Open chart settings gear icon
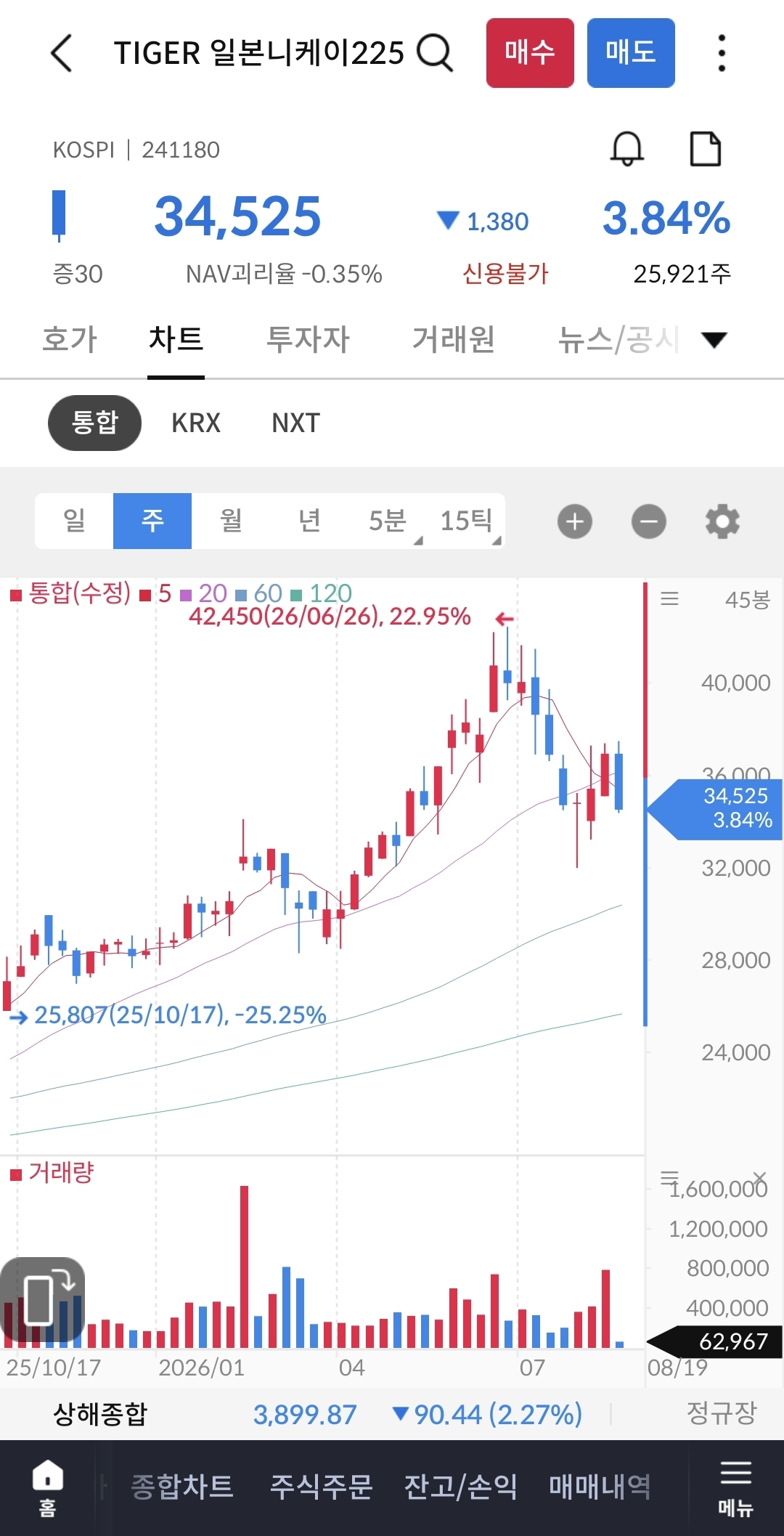The width and height of the screenshot is (784, 1536). (722, 521)
